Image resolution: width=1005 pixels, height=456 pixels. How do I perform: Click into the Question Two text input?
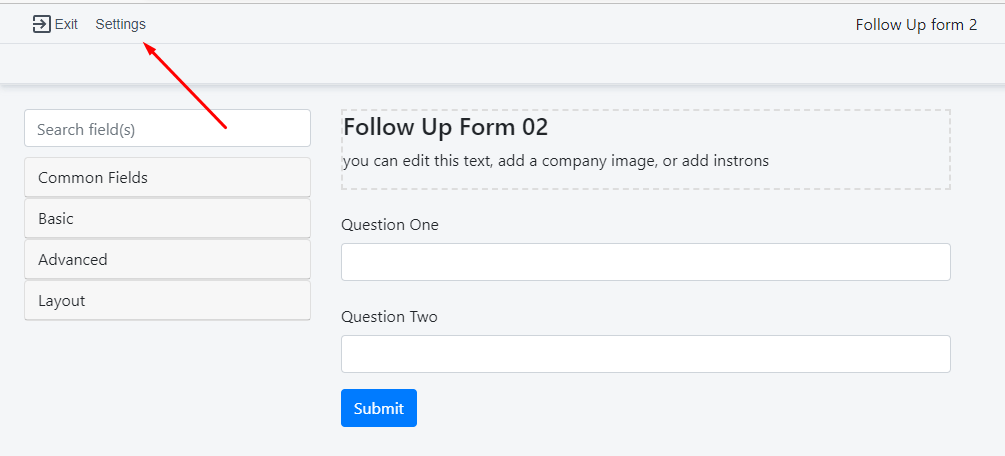645,354
